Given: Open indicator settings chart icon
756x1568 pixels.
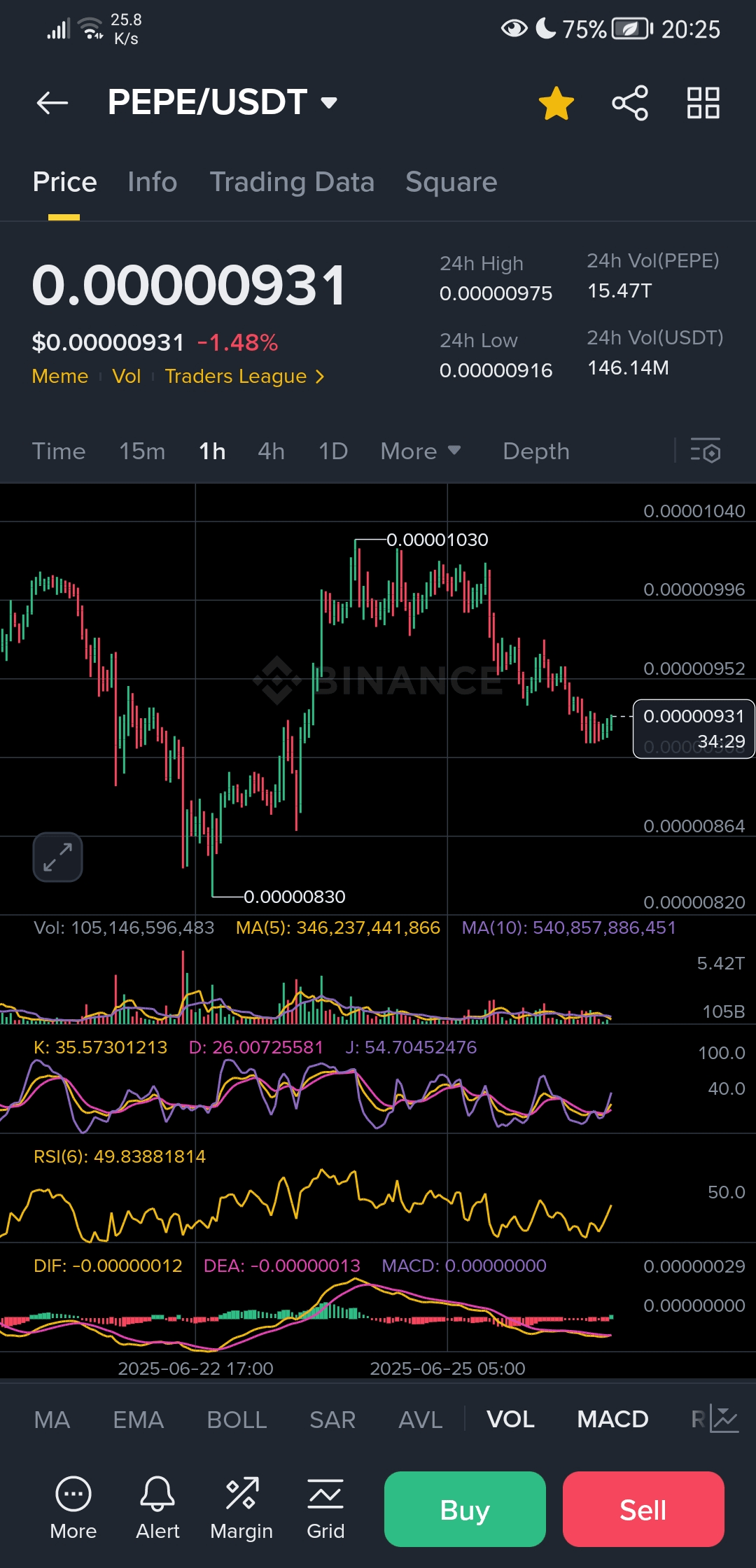Looking at the screenshot, I should (724, 1419).
